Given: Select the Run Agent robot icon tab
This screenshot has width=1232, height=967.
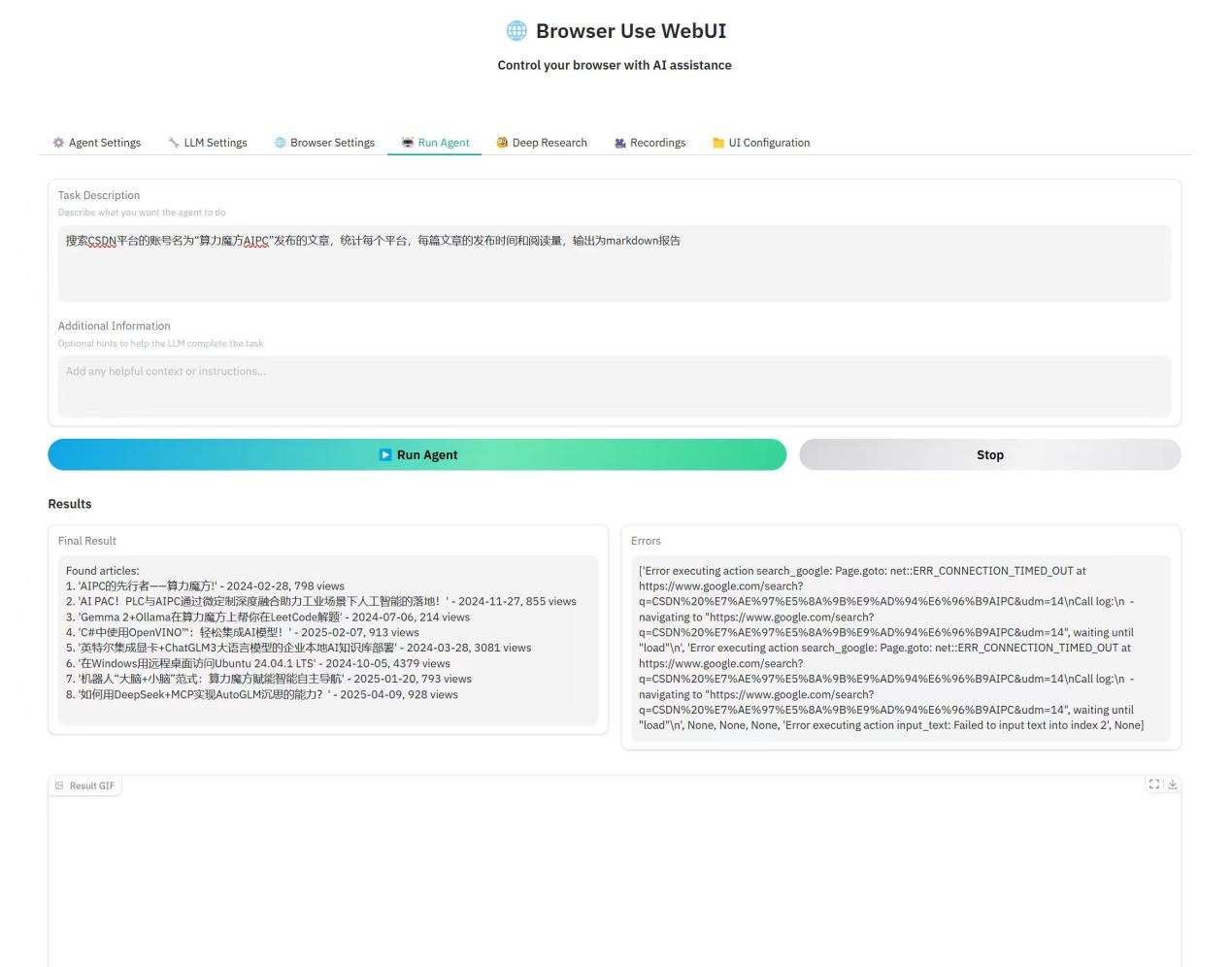Looking at the screenshot, I should coord(408,143).
